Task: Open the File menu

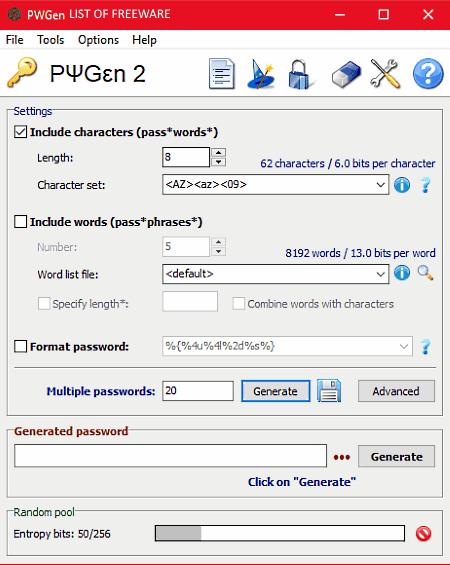Action: [x=15, y=40]
